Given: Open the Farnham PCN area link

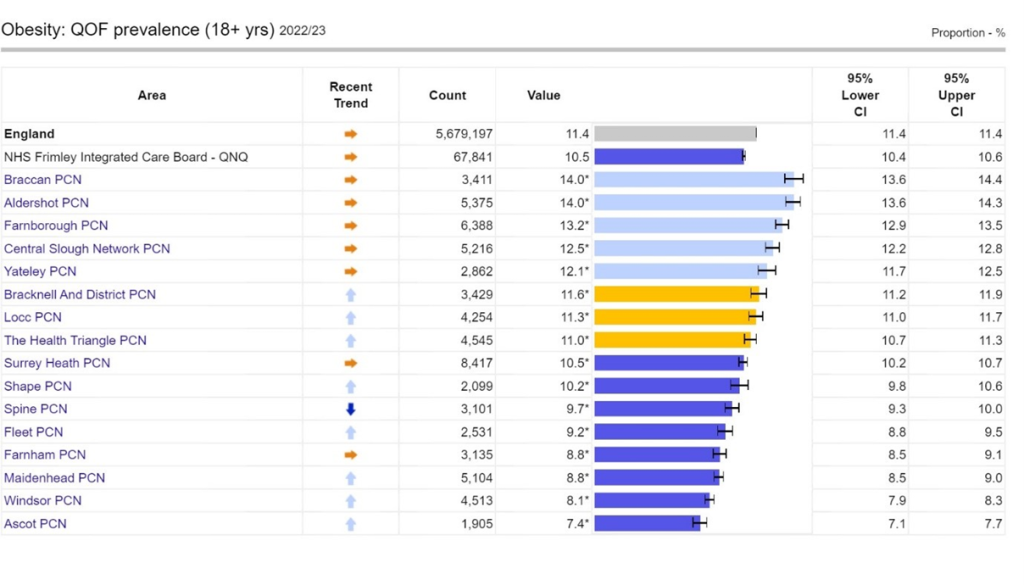Looking at the screenshot, I should pos(44,454).
